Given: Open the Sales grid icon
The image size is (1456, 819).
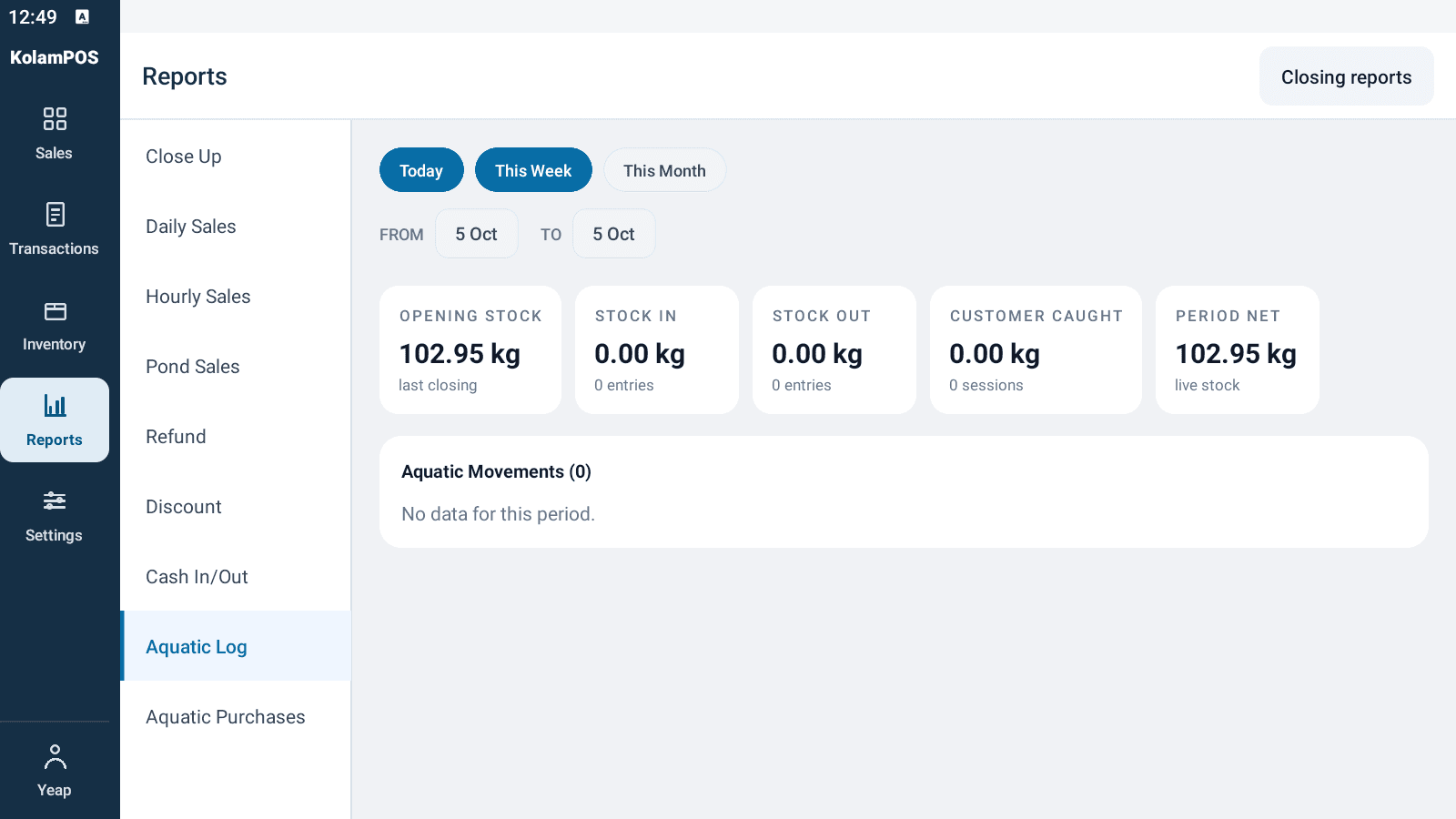Looking at the screenshot, I should [x=55, y=119].
